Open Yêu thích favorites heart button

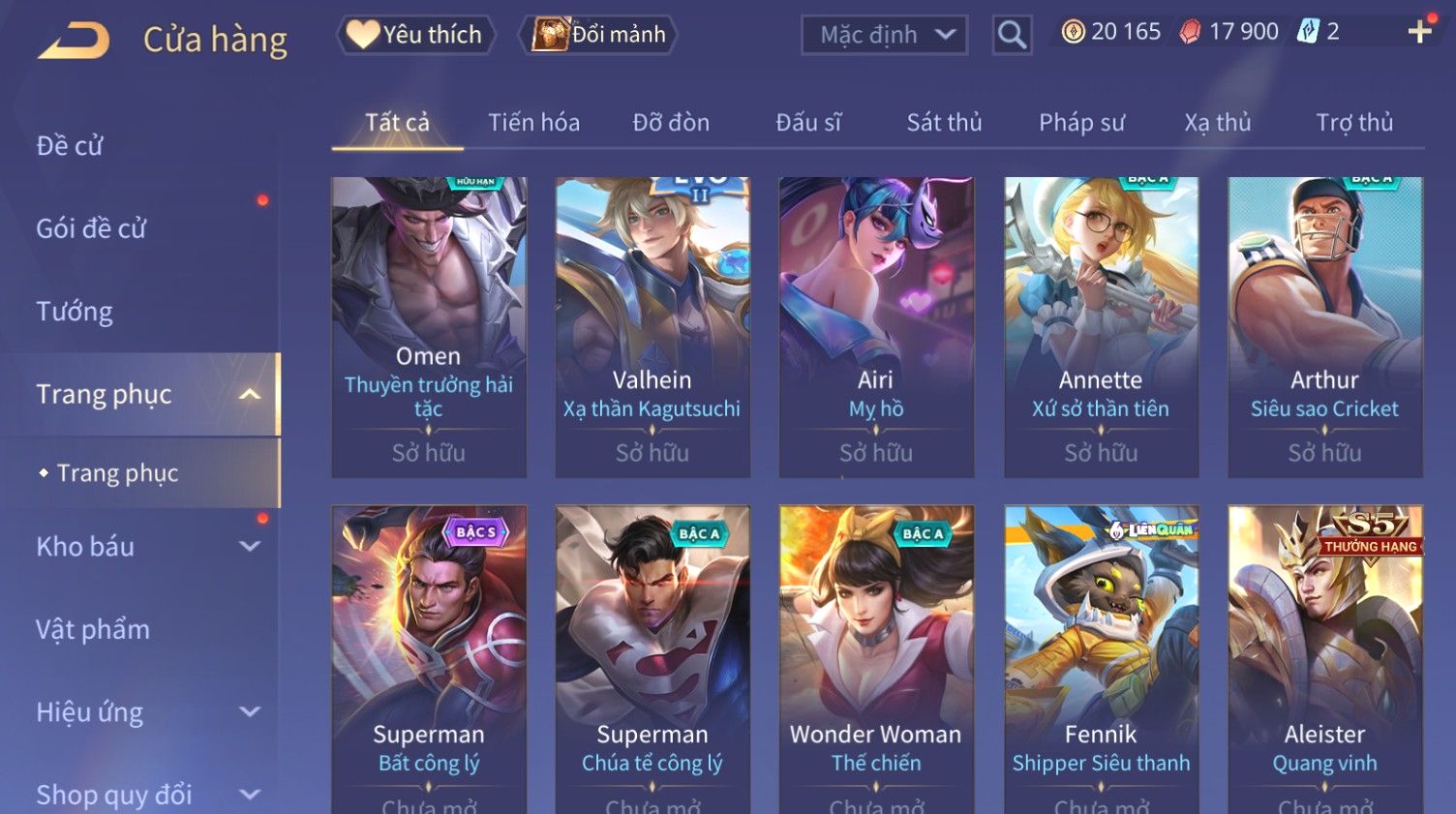click(x=416, y=35)
